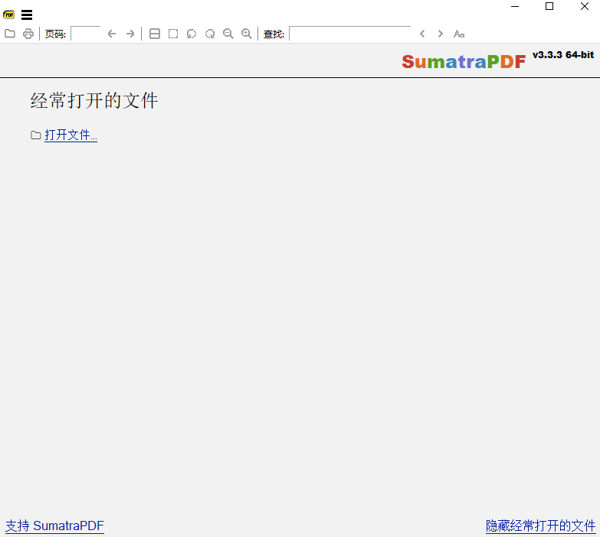Image resolution: width=600 pixels, height=537 pixels.
Task: Find previous search result arrow
Action: click(422, 34)
